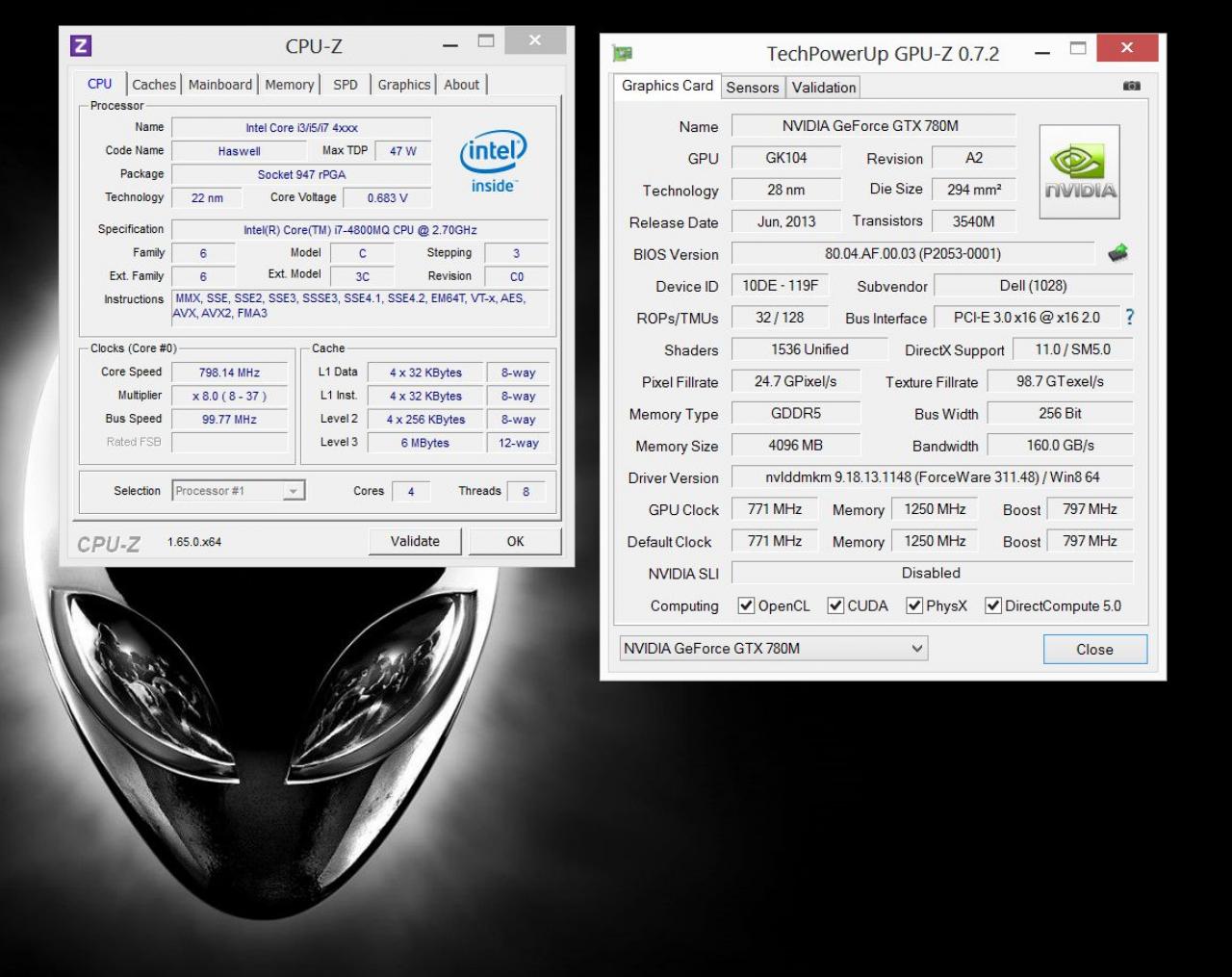Toggle the CUDA checkbox
The width and height of the screenshot is (1232, 977).
coord(835,605)
